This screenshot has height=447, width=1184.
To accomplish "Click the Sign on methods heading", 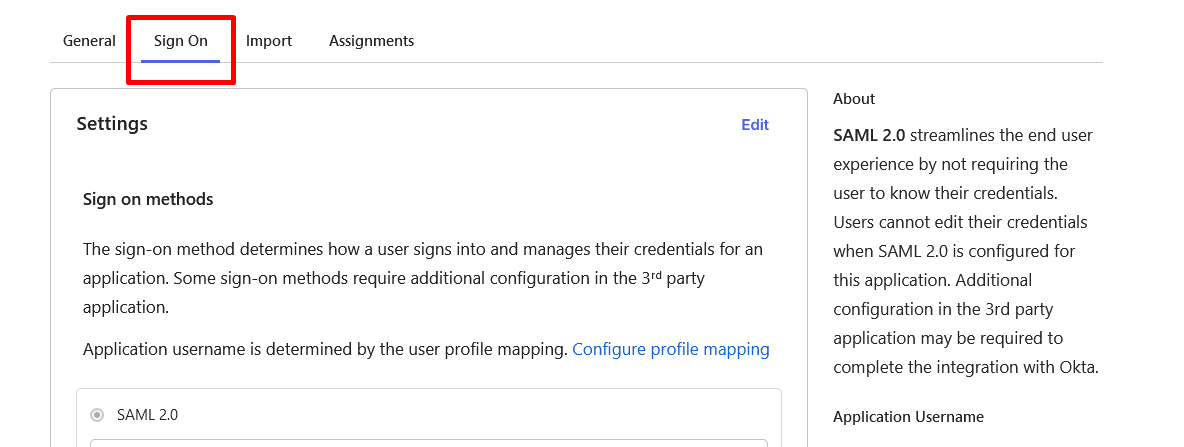I will point(148,199).
